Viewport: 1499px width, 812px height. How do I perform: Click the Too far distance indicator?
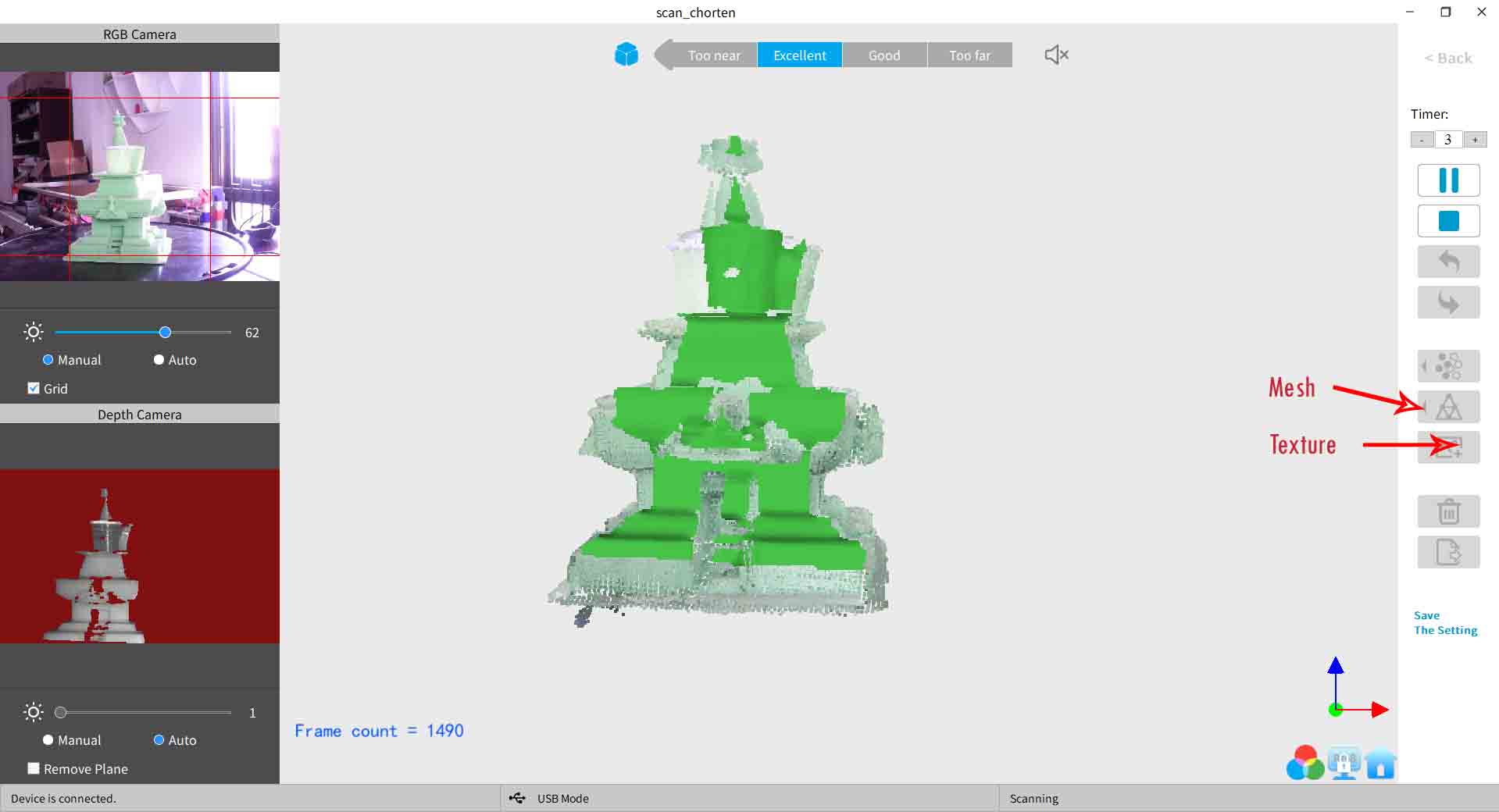tap(969, 55)
